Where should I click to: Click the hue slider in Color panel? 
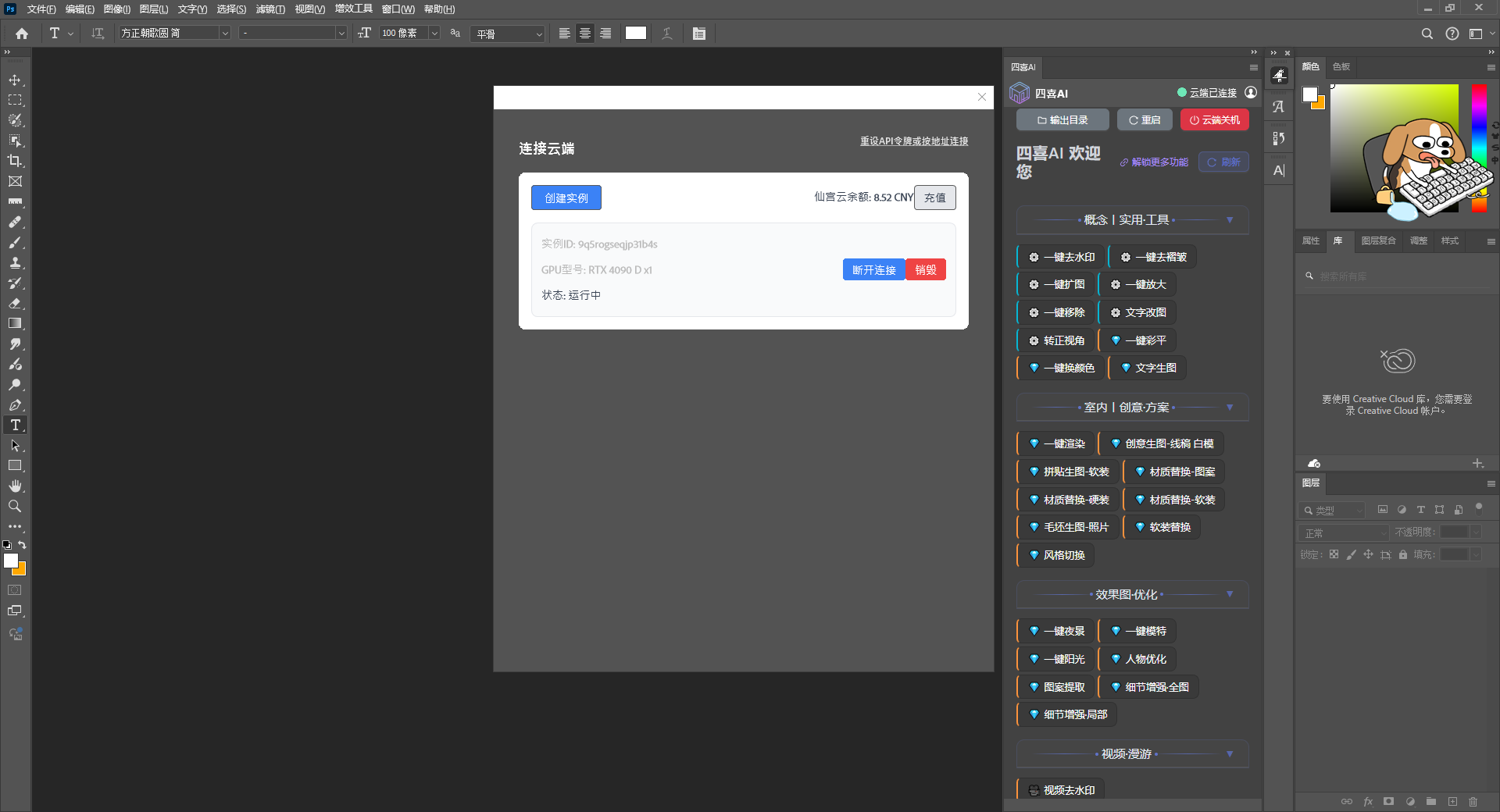(x=1479, y=148)
